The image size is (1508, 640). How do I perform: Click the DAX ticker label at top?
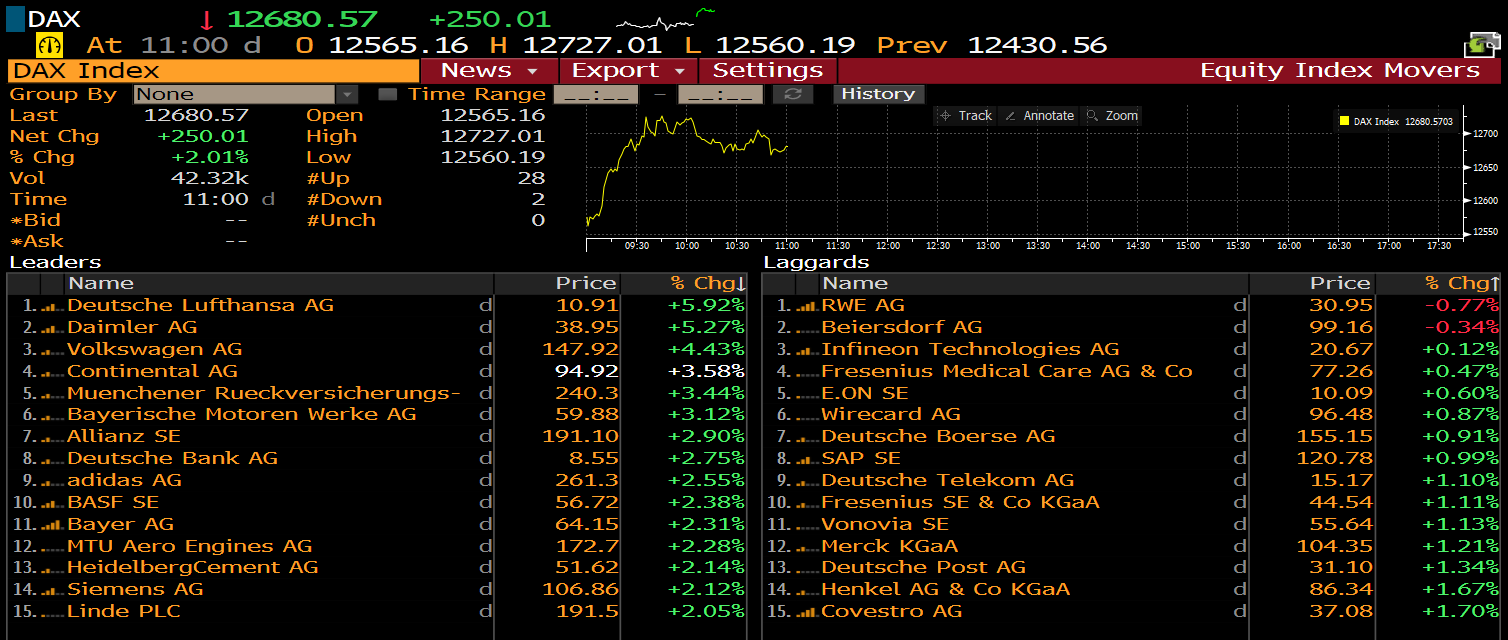(x=54, y=20)
